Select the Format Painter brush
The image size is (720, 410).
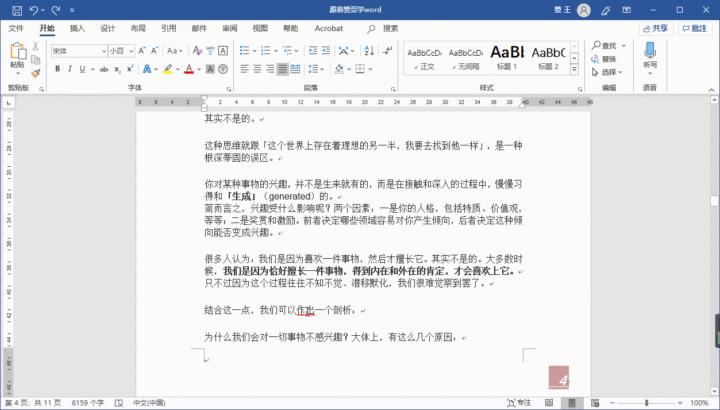[36, 73]
